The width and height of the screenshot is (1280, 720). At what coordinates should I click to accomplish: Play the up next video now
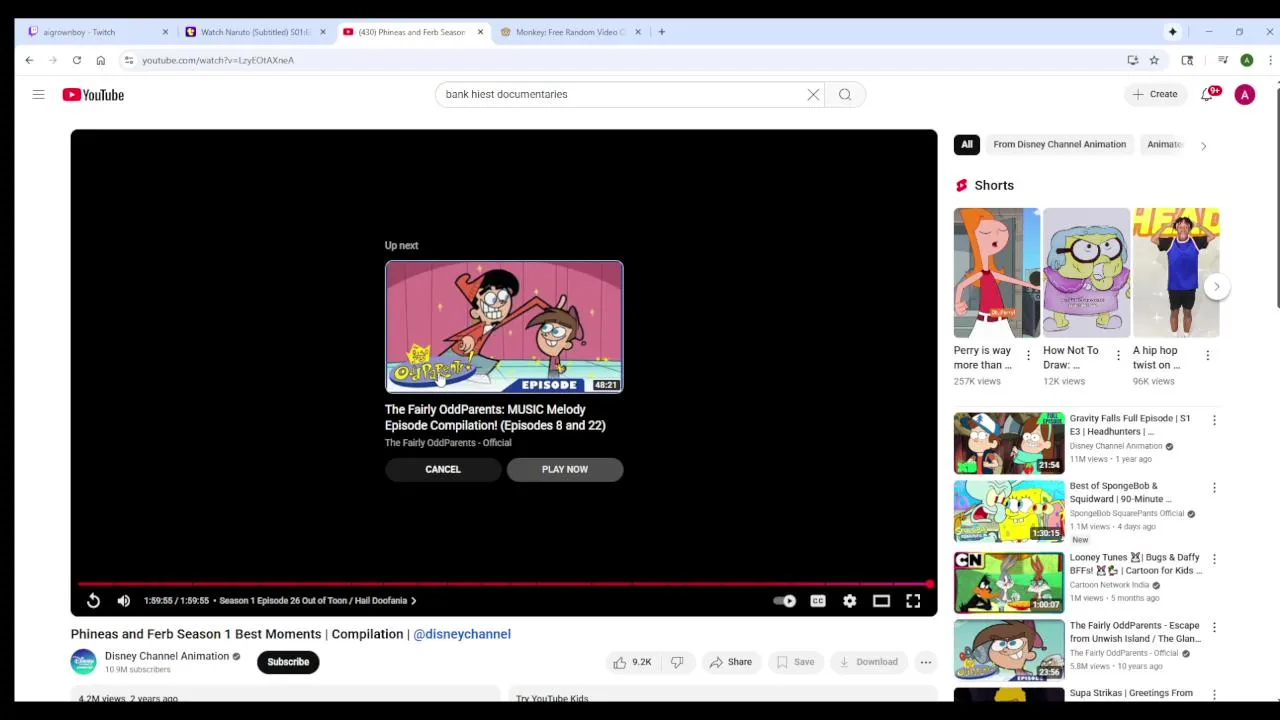pos(565,469)
